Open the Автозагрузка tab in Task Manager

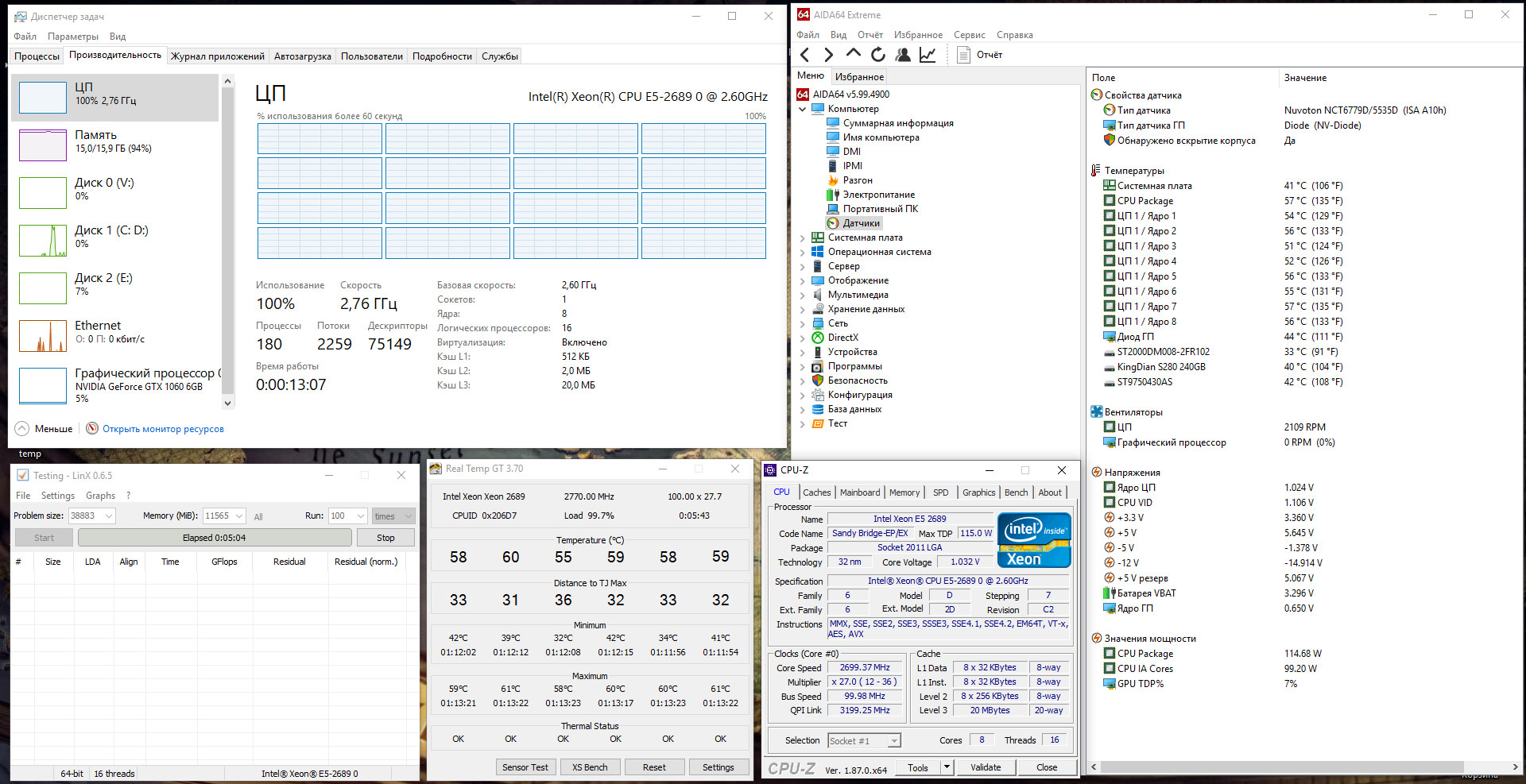point(303,56)
